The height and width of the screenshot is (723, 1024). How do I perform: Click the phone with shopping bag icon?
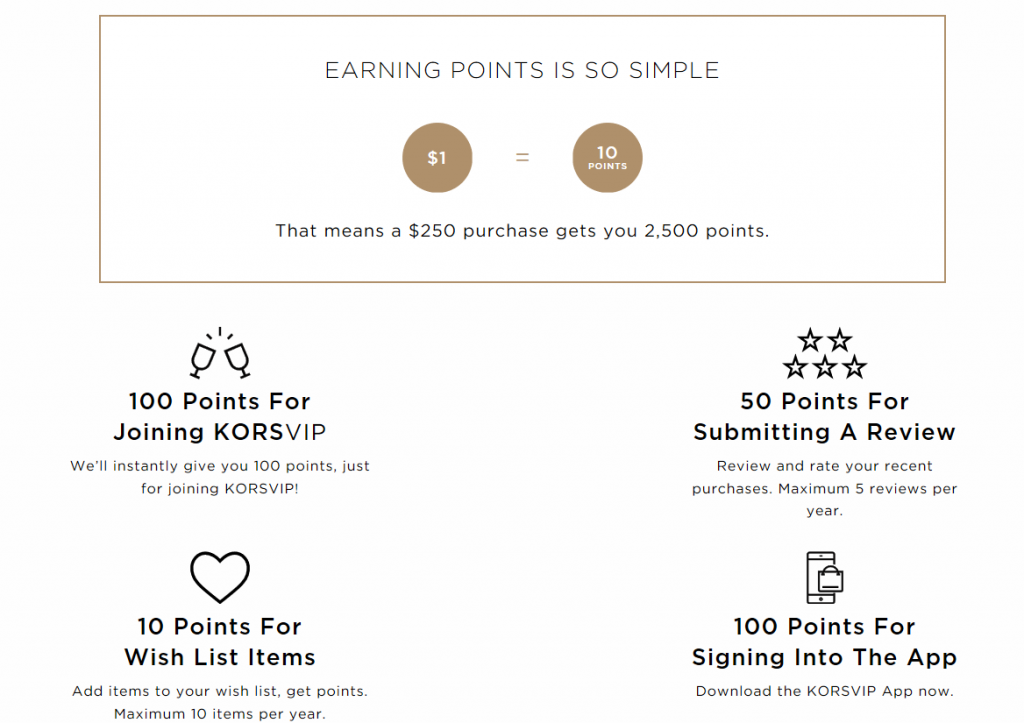point(825,577)
